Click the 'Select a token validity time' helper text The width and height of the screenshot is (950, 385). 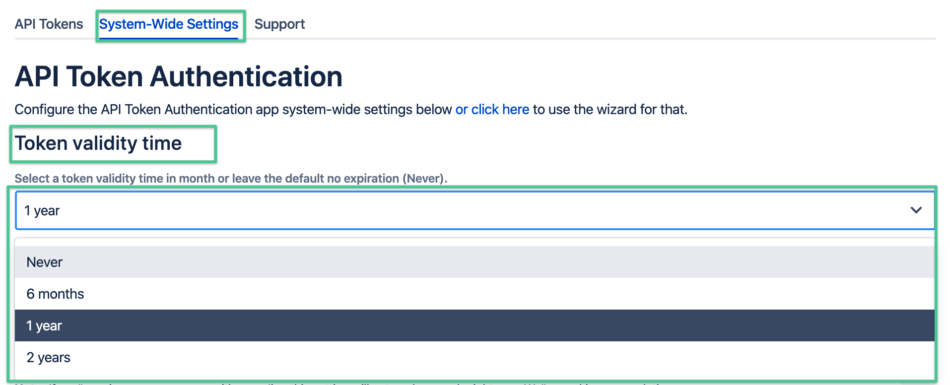coord(234,179)
